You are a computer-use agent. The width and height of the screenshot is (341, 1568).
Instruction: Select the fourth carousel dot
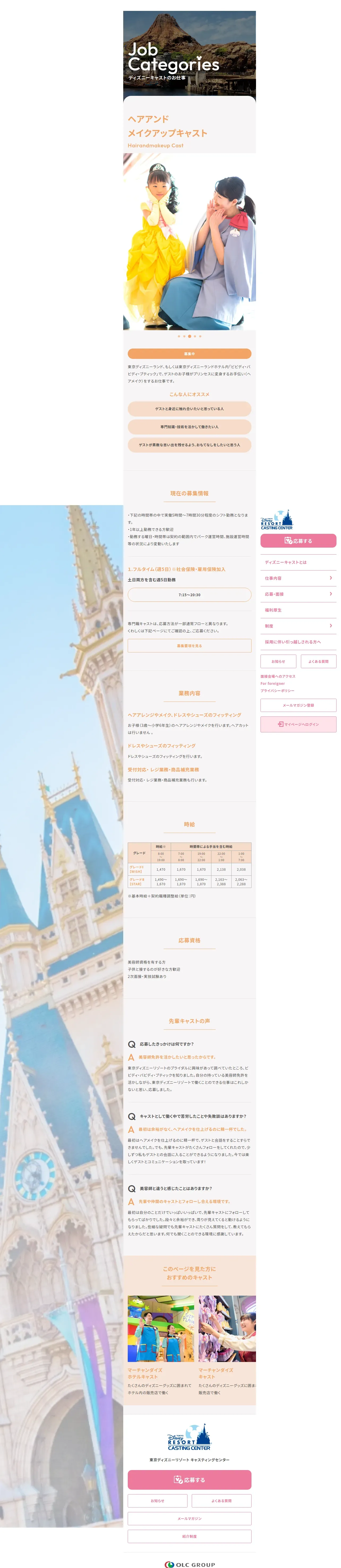tap(195, 336)
